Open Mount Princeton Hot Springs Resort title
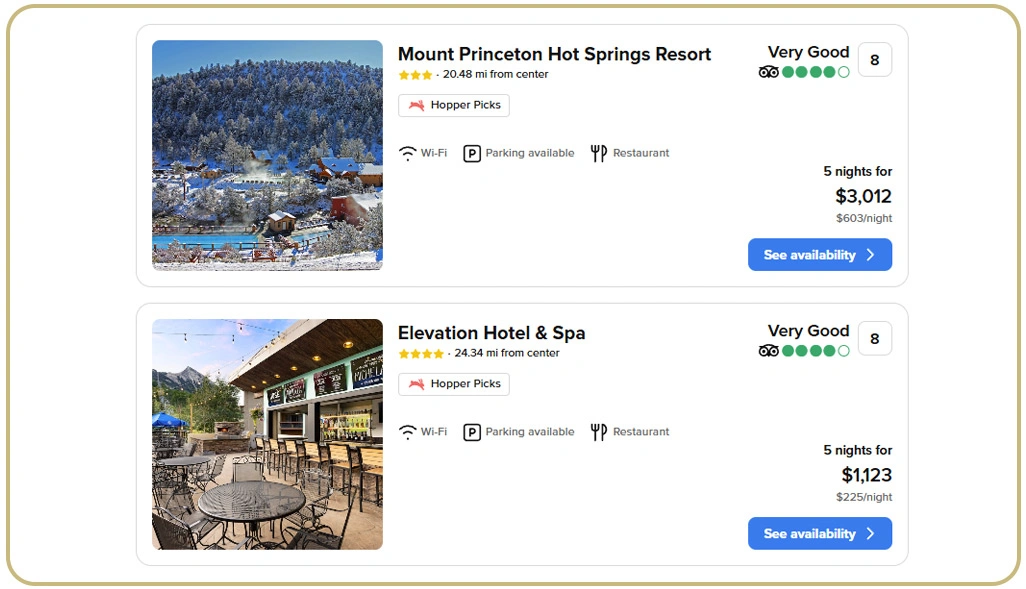Viewport: 1026px width, 589px height. click(x=554, y=54)
